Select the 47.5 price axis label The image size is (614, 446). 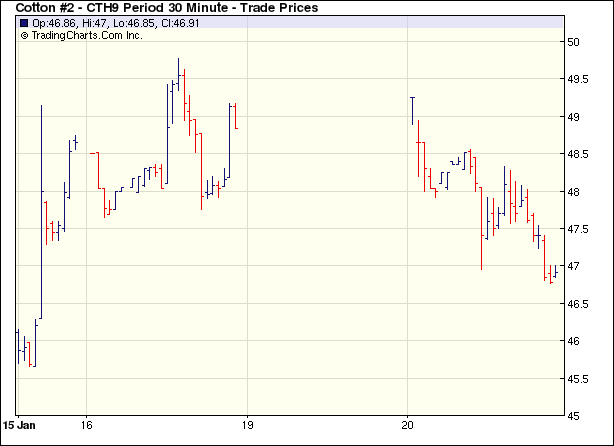[578, 230]
